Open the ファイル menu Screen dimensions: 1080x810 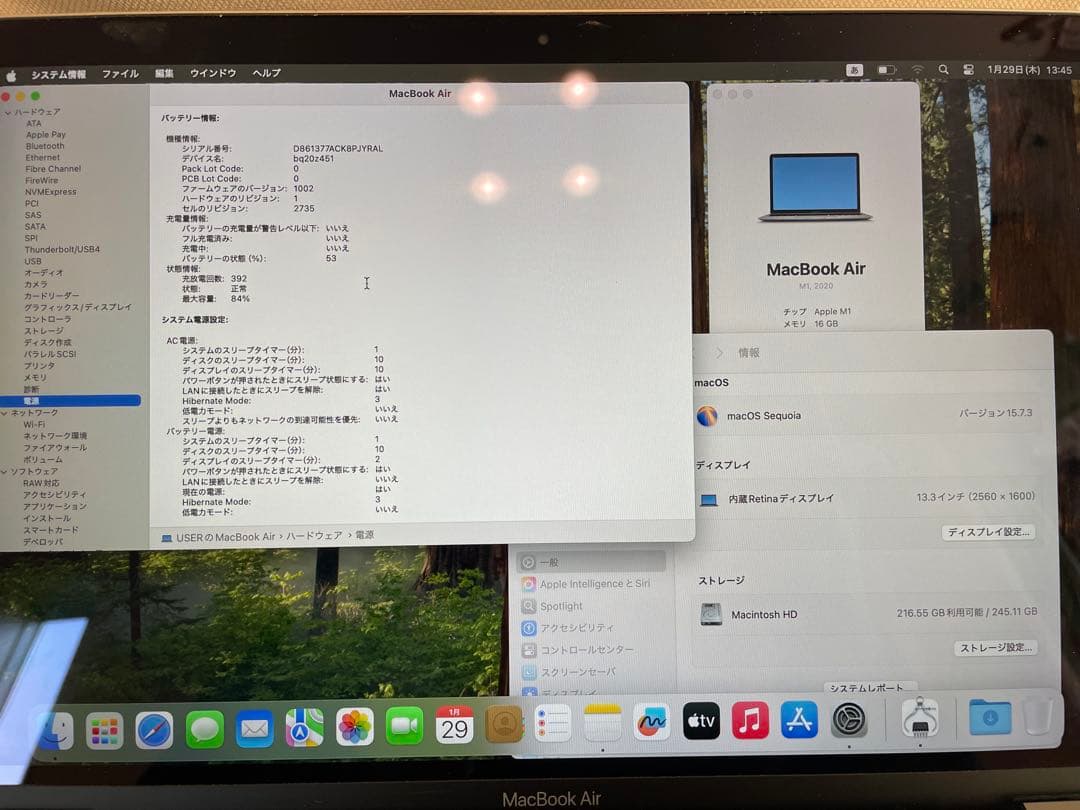pos(122,72)
